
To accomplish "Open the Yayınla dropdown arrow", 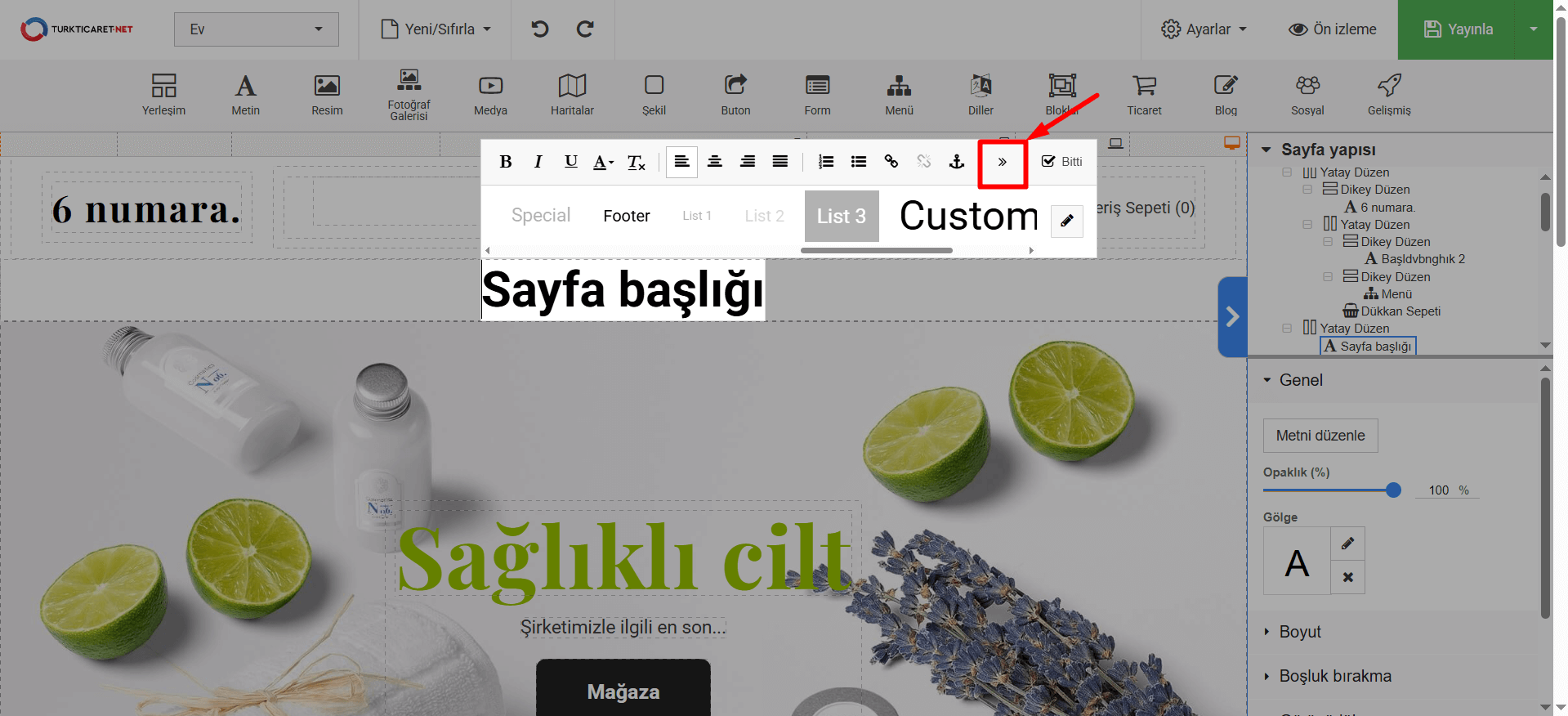I will click(1534, 29).
